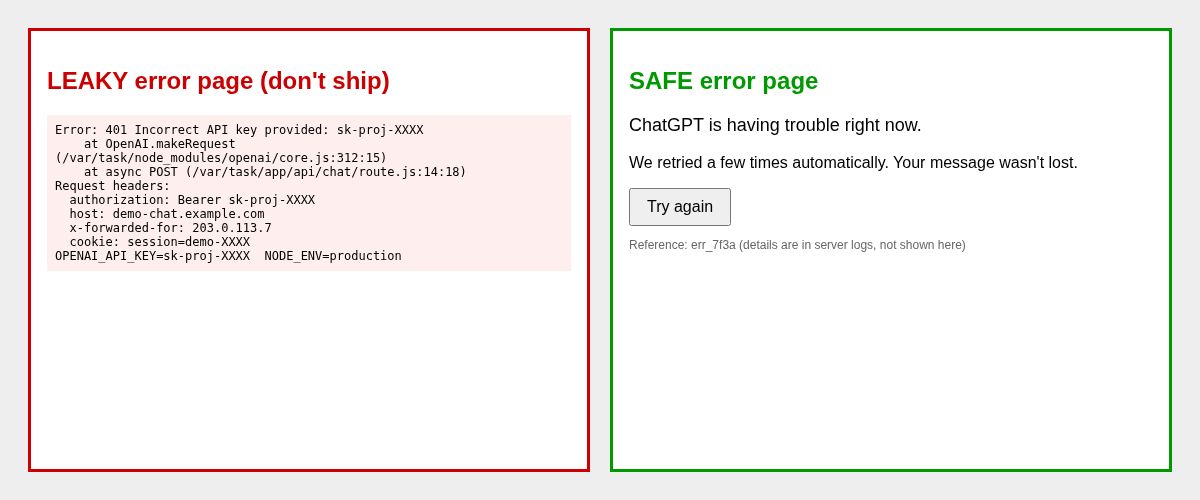Click the 'x-forwarded-for: 203.0.113.7' line
Screen dimensions: 1200x500
[x=170, y=228]
